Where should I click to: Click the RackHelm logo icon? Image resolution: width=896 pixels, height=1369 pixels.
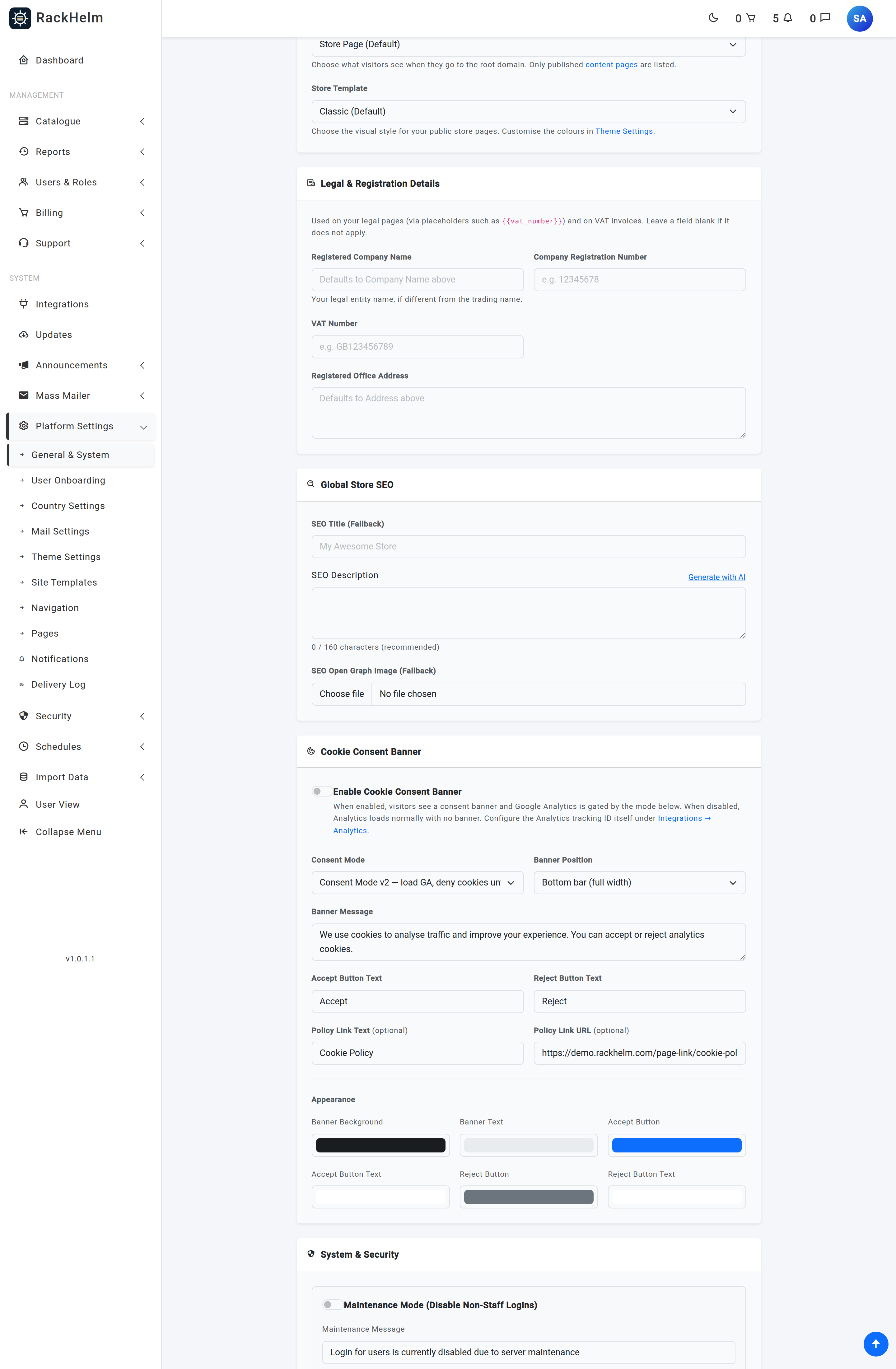20,18
